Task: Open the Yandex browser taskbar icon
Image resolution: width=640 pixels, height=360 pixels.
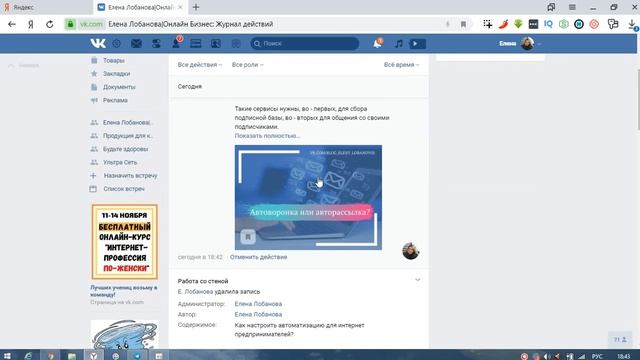Action: pos(93,356)
